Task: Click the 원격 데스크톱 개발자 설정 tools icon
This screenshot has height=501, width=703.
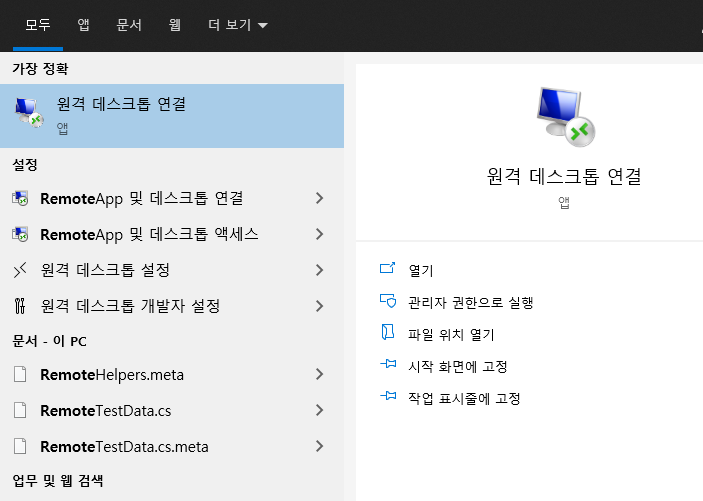Action: tap(20, 306)
